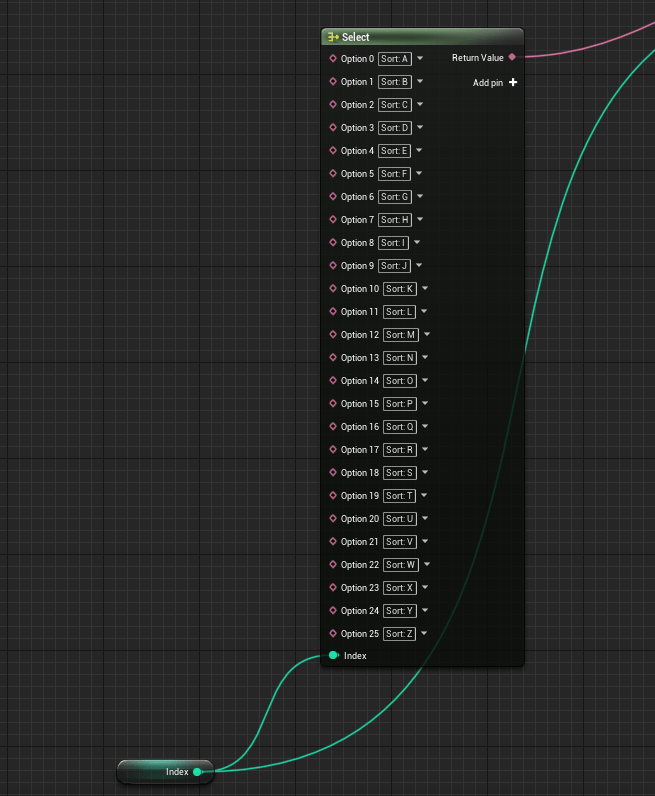Screen dimensions: 655x796
Task: Select the Index variable node
Action: tap(158, 772)
